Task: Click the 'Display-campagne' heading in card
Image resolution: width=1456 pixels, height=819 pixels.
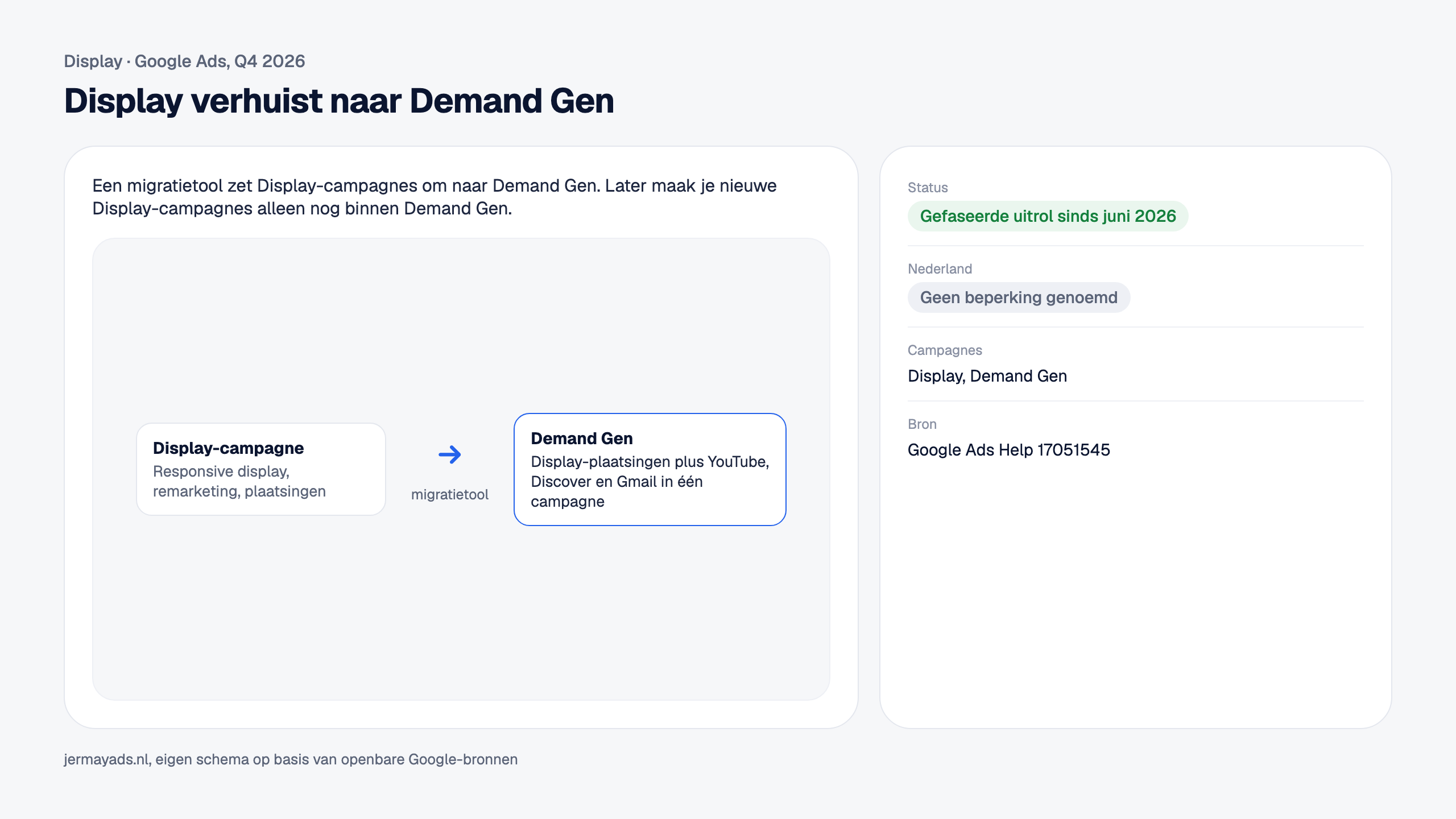Action: pos(228,448)
